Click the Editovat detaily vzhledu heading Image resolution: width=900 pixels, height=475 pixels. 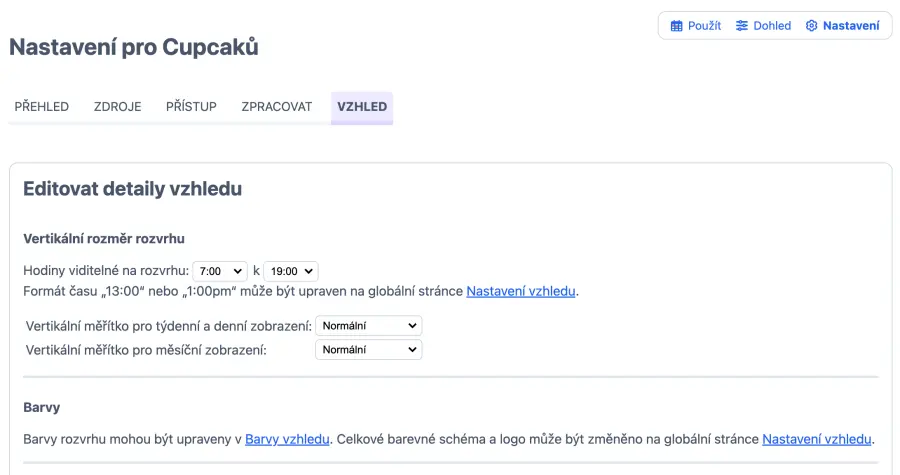(132, 188)
